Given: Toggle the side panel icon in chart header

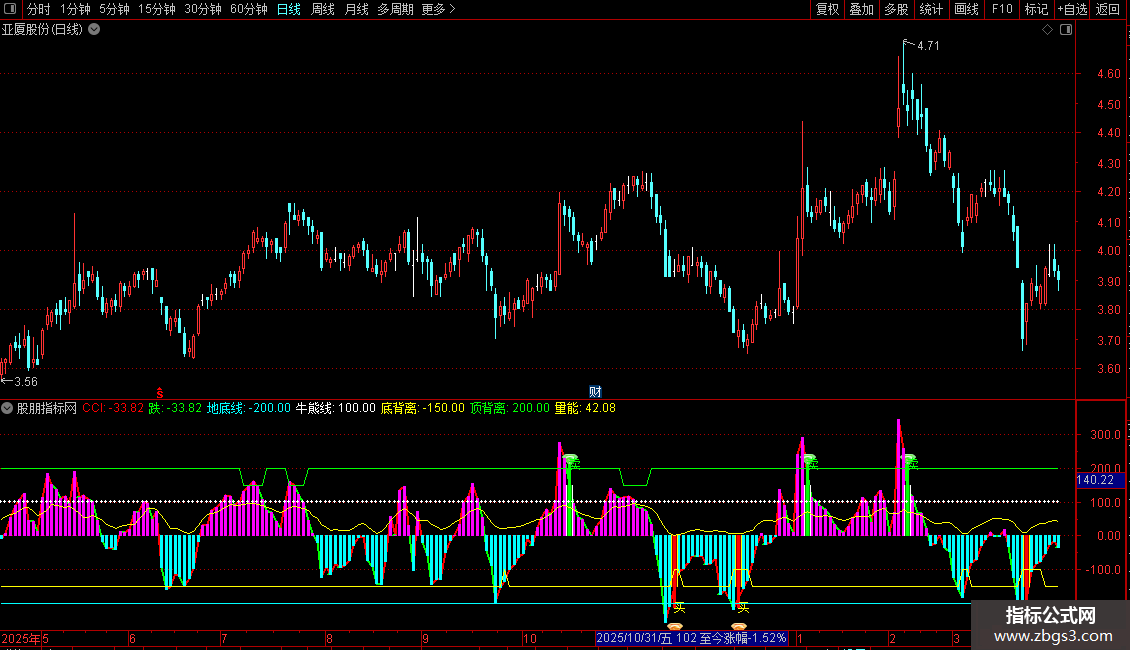Looking at the screenshot, I should tap(1066, 30).
